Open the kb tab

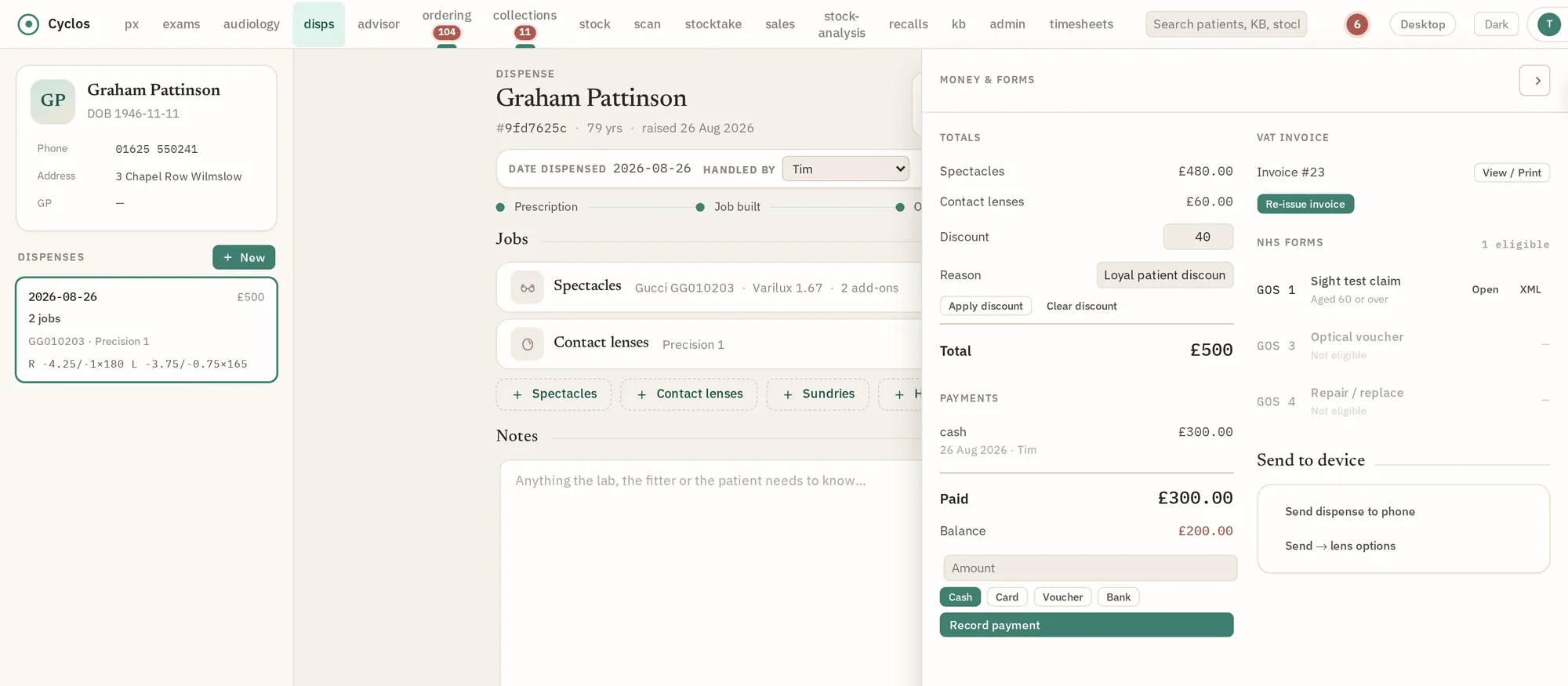pos(958,24)
